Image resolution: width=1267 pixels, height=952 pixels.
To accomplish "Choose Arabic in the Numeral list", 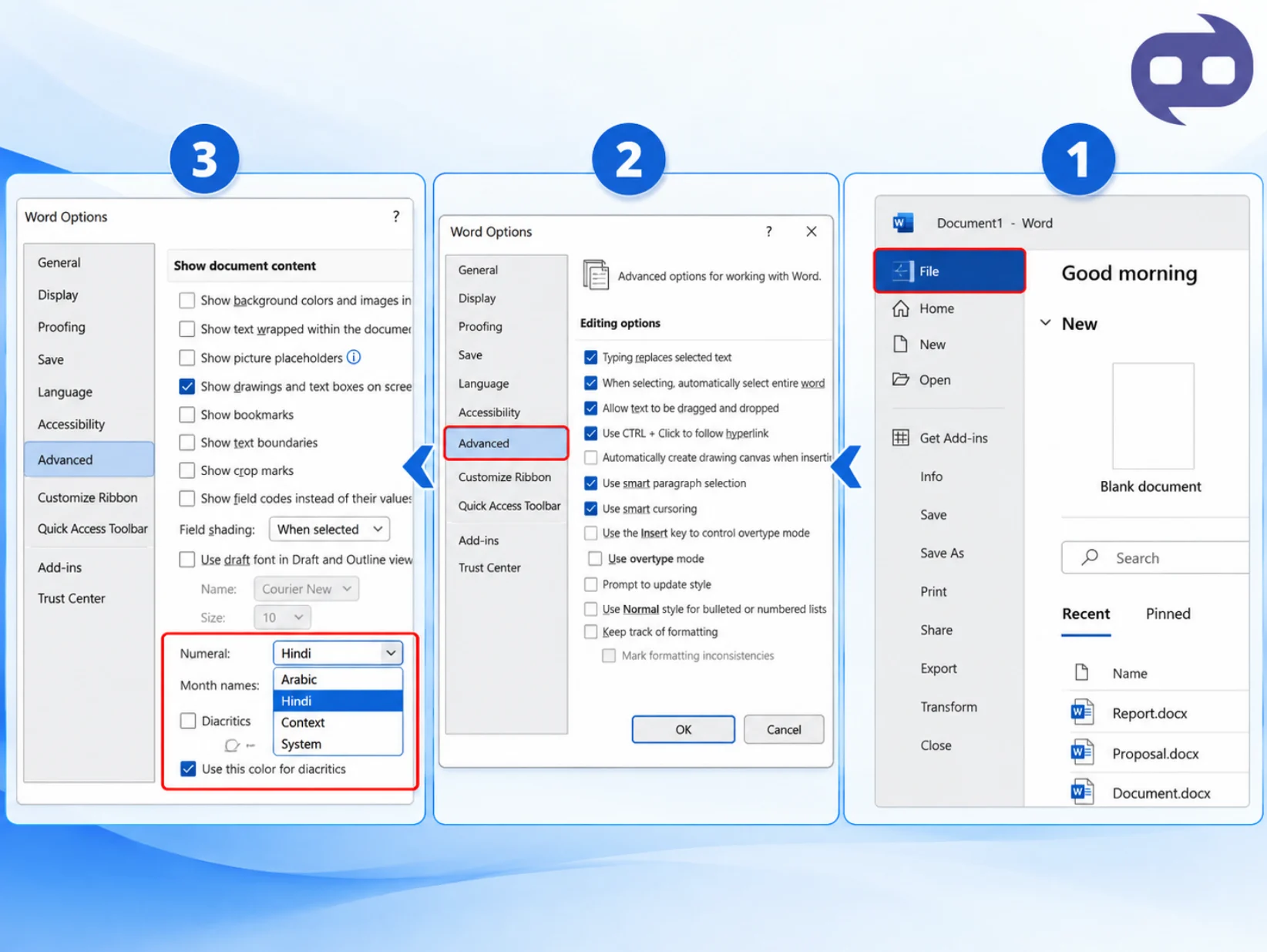I will pyautogui.click(x=338, y=679).
